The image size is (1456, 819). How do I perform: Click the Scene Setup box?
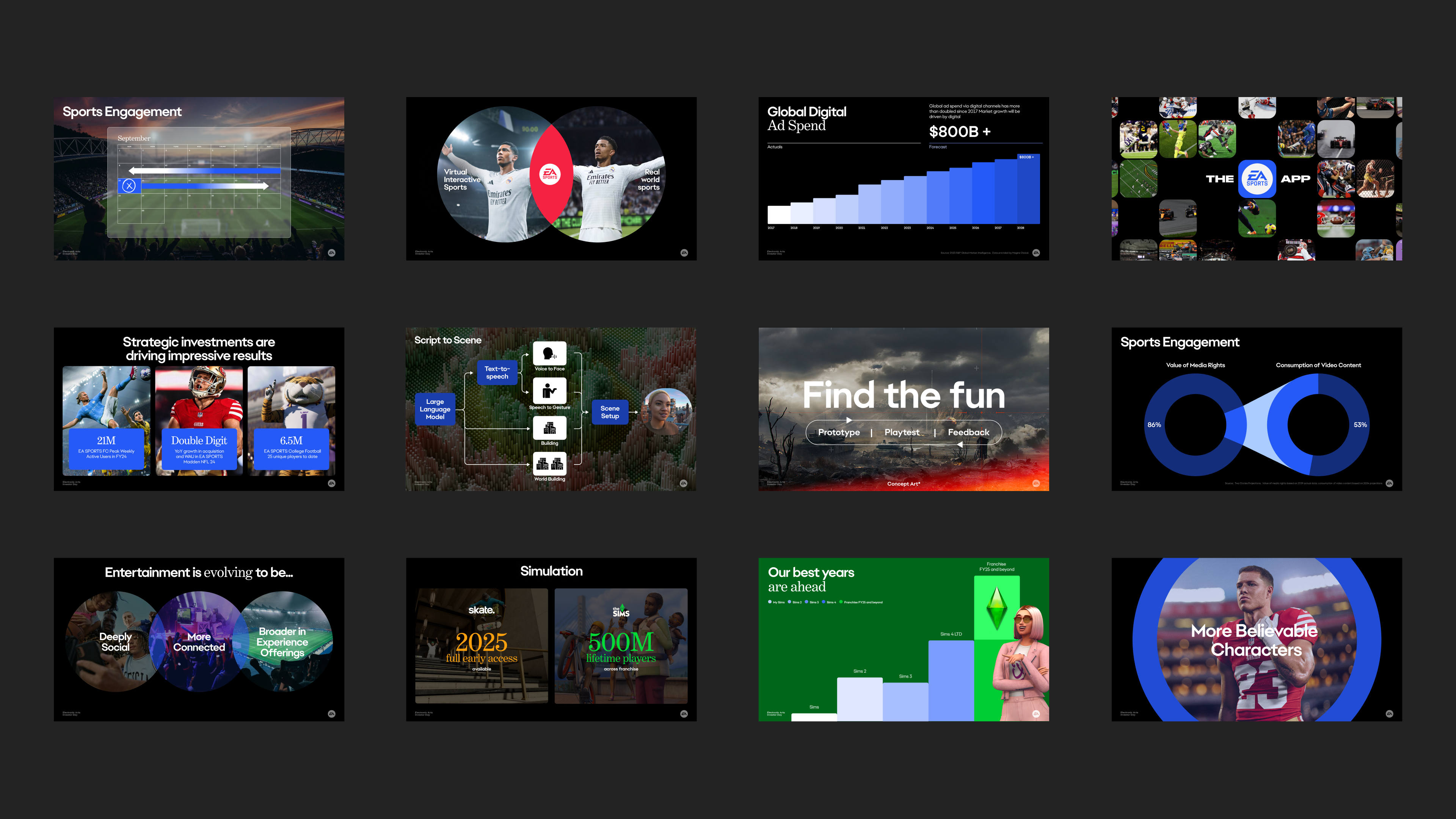(x=610, y=412)
